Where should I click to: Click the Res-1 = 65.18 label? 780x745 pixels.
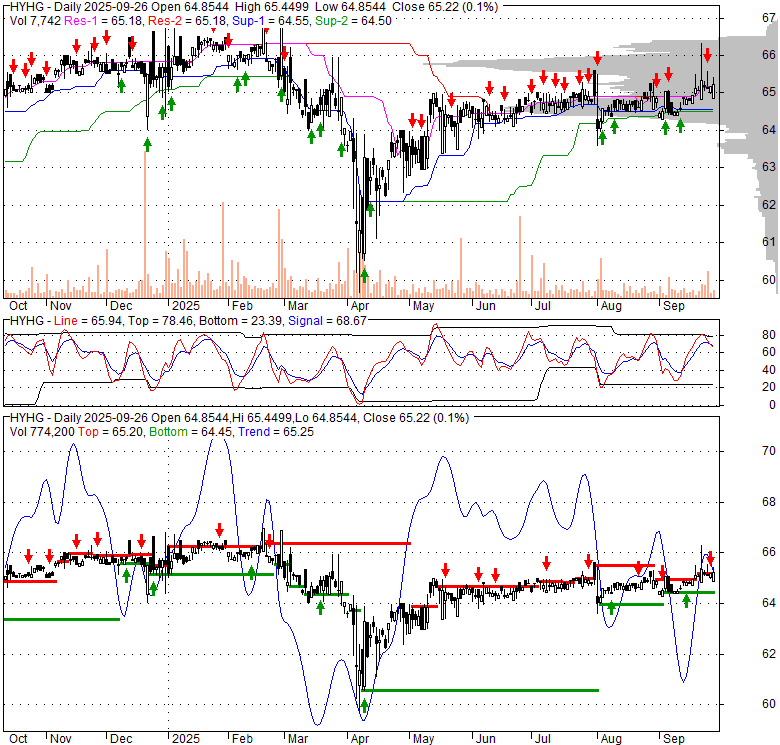104,21
